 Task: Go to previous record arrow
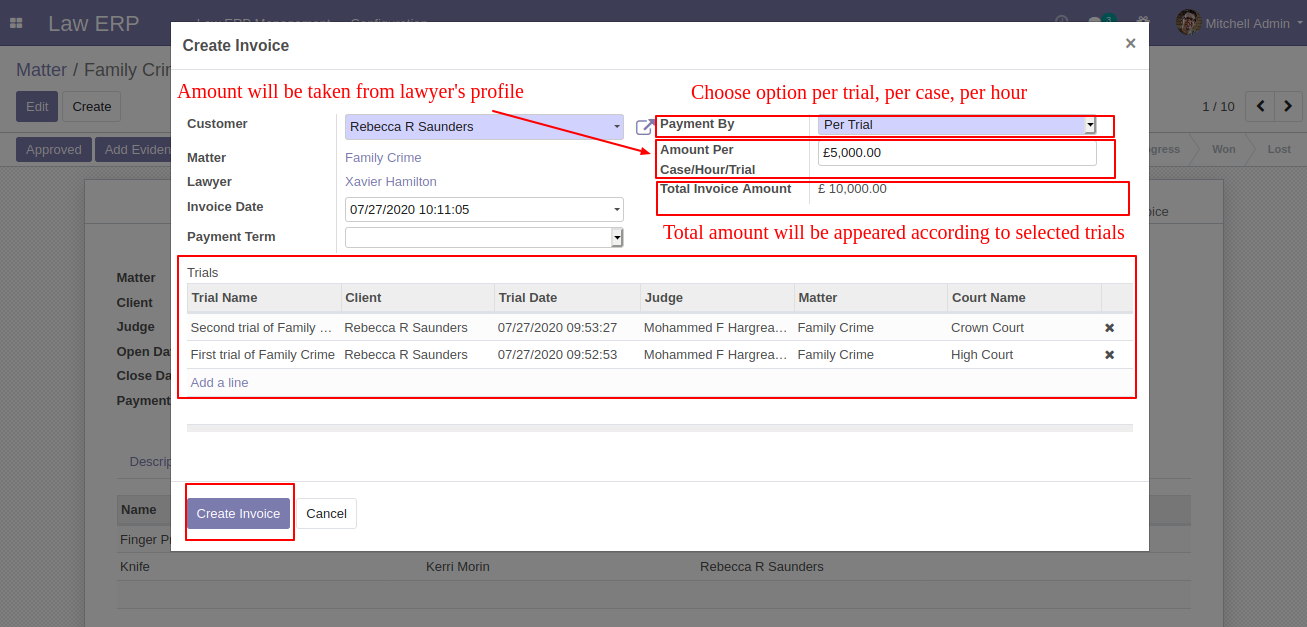1260,106
